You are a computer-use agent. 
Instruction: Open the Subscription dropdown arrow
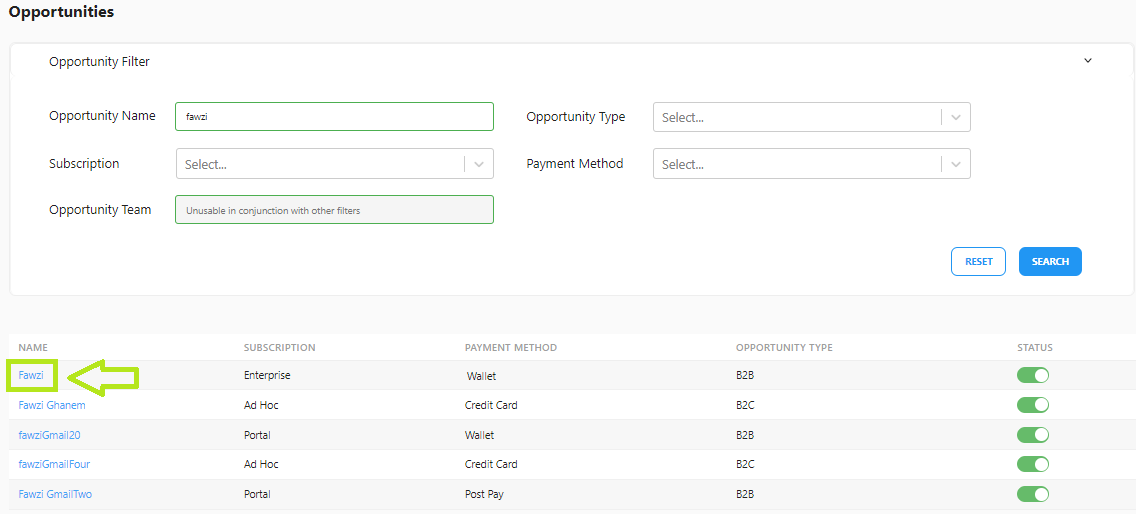tap(479, 165)
